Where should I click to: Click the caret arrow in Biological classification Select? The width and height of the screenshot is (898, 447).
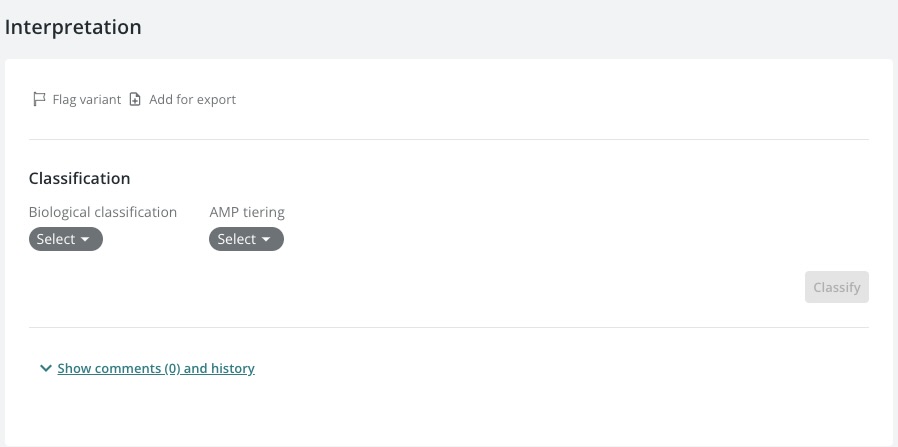[85, 239]
